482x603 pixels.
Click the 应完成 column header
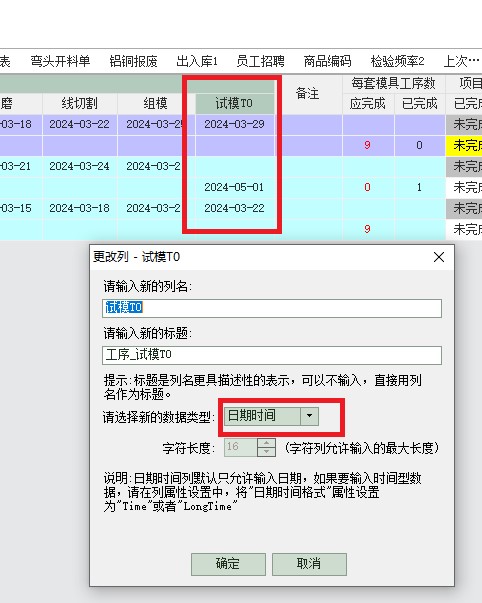coord(368,103)
